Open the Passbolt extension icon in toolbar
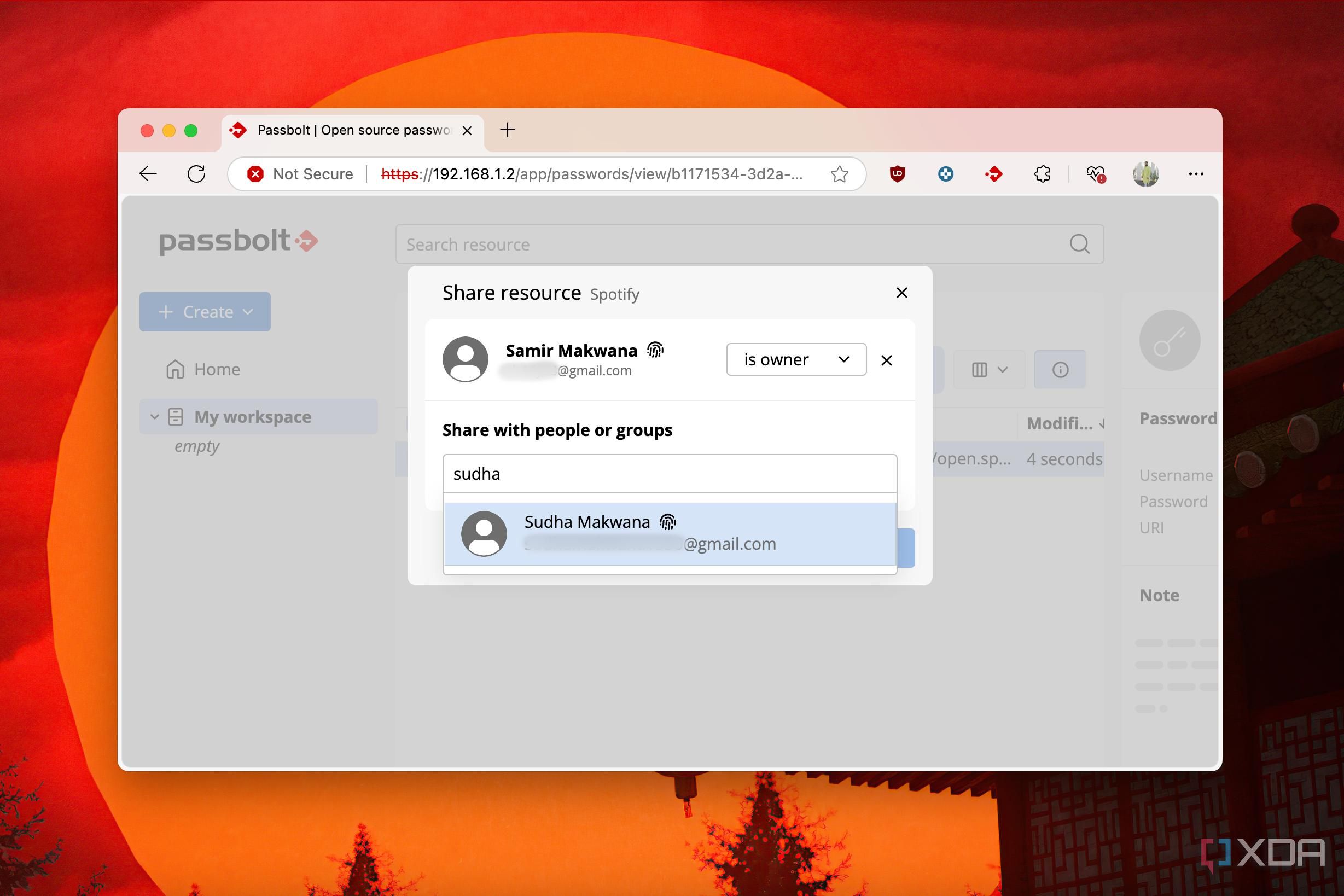 pyautogui.click(x=994, y=174)
